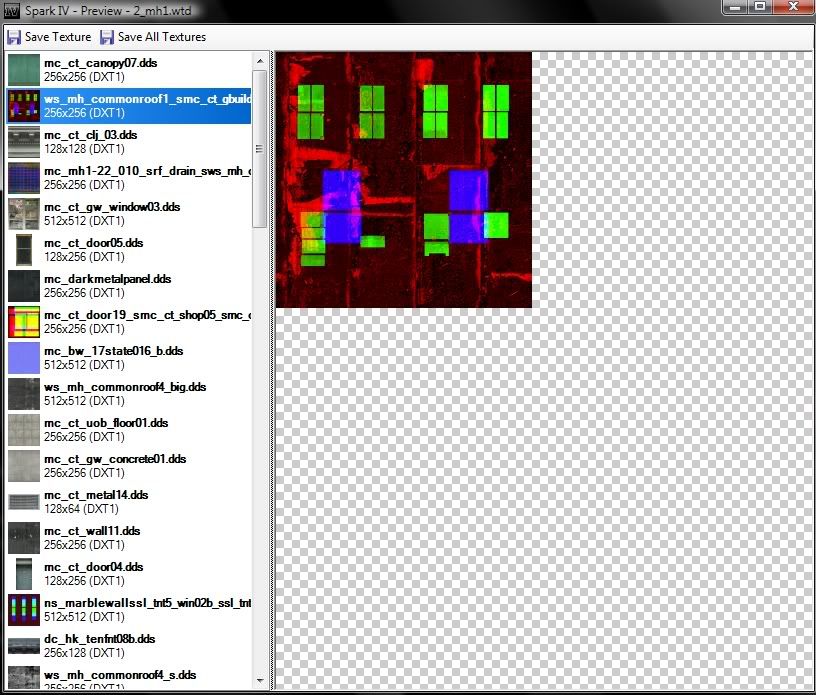Screen dimensions: 816x695
Task: Click the texture list scroll down arrow
Action: pos(260,681)
